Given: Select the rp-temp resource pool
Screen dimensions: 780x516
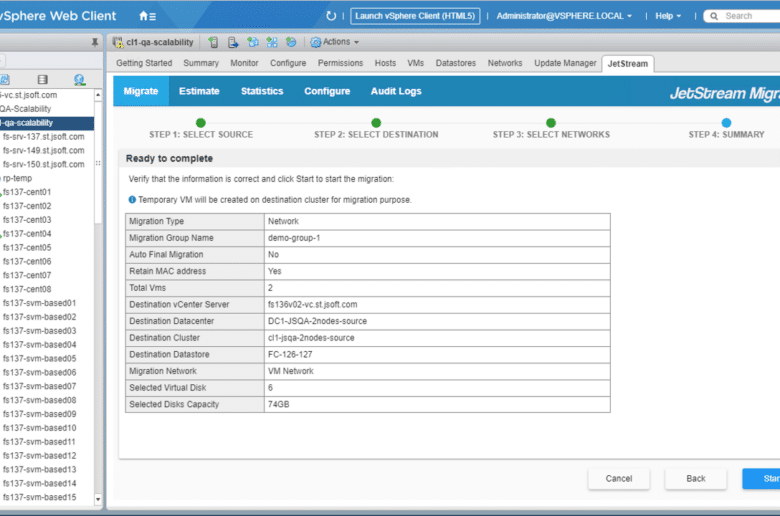Looking at the screenshot, I should pos(17,178).
